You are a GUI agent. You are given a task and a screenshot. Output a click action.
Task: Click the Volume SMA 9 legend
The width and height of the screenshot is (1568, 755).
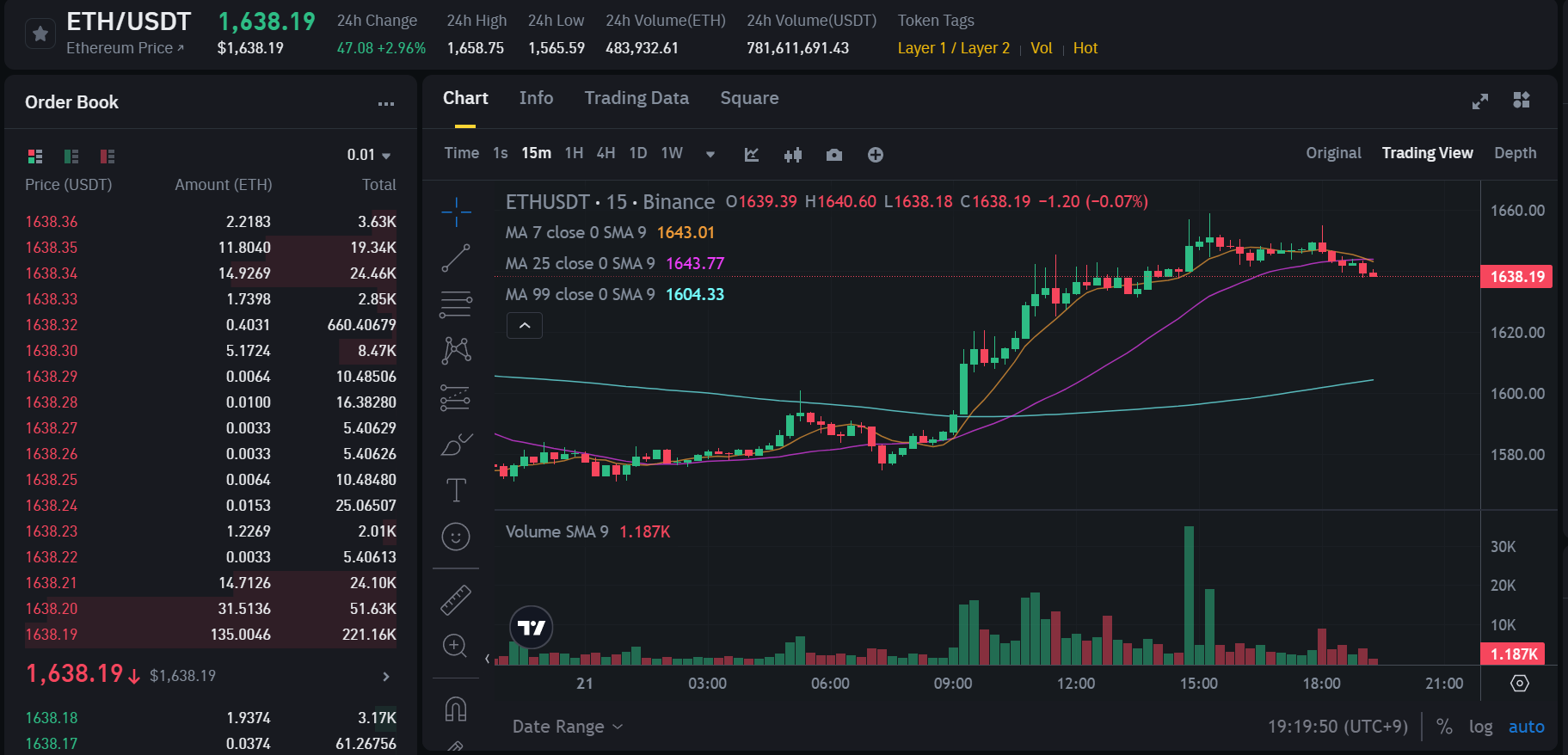coord(587,531)
